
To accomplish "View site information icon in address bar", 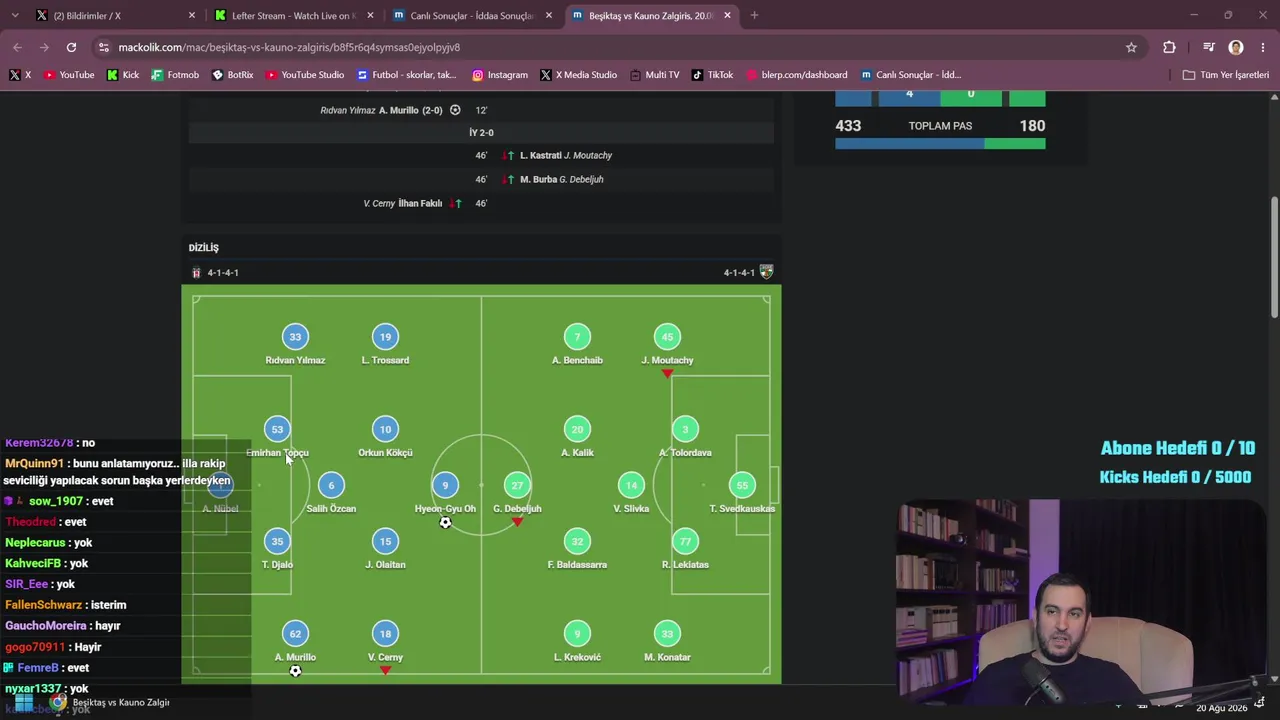I will [x=104, y=47].
